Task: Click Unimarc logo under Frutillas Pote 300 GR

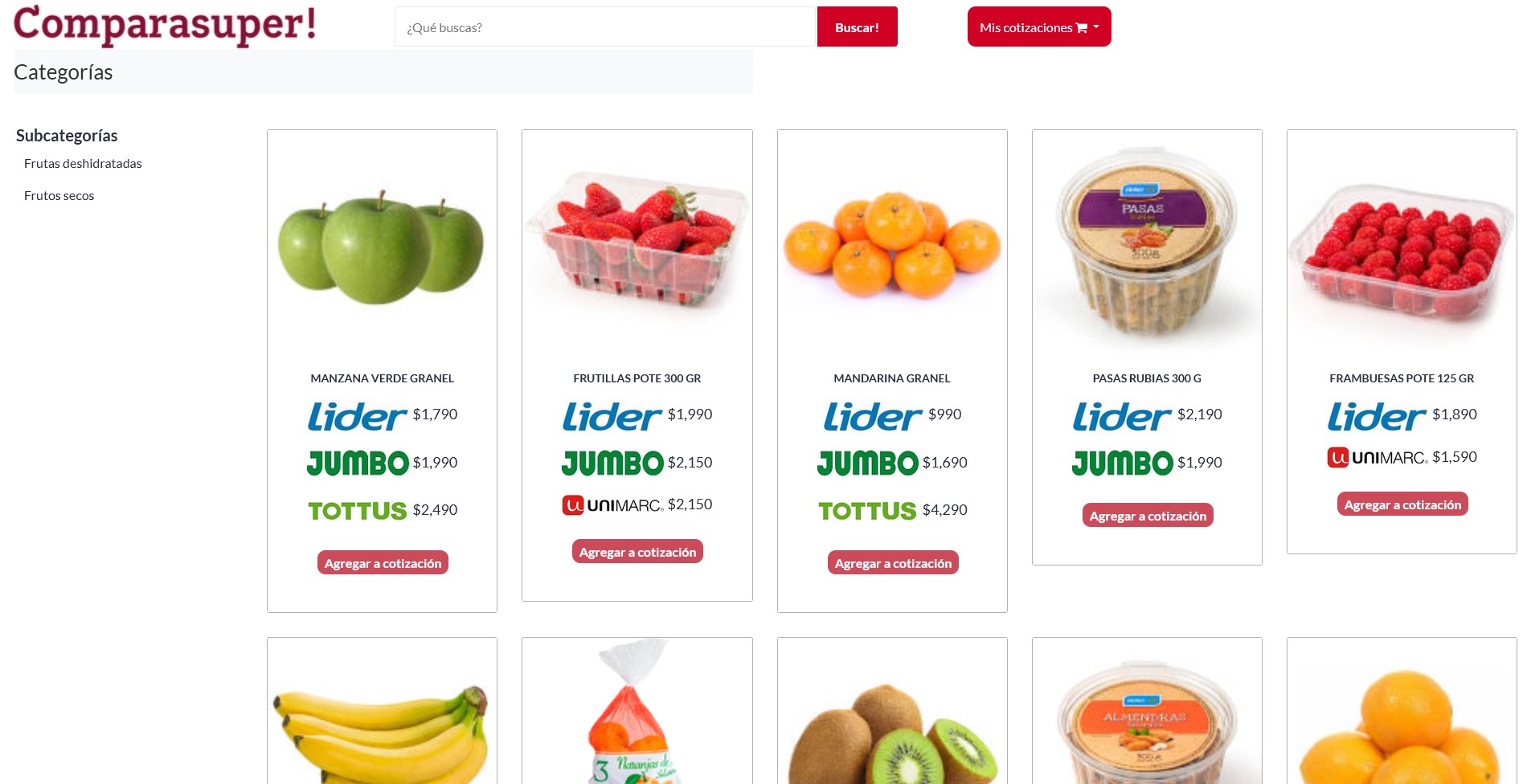Action: tap(612, 505)
